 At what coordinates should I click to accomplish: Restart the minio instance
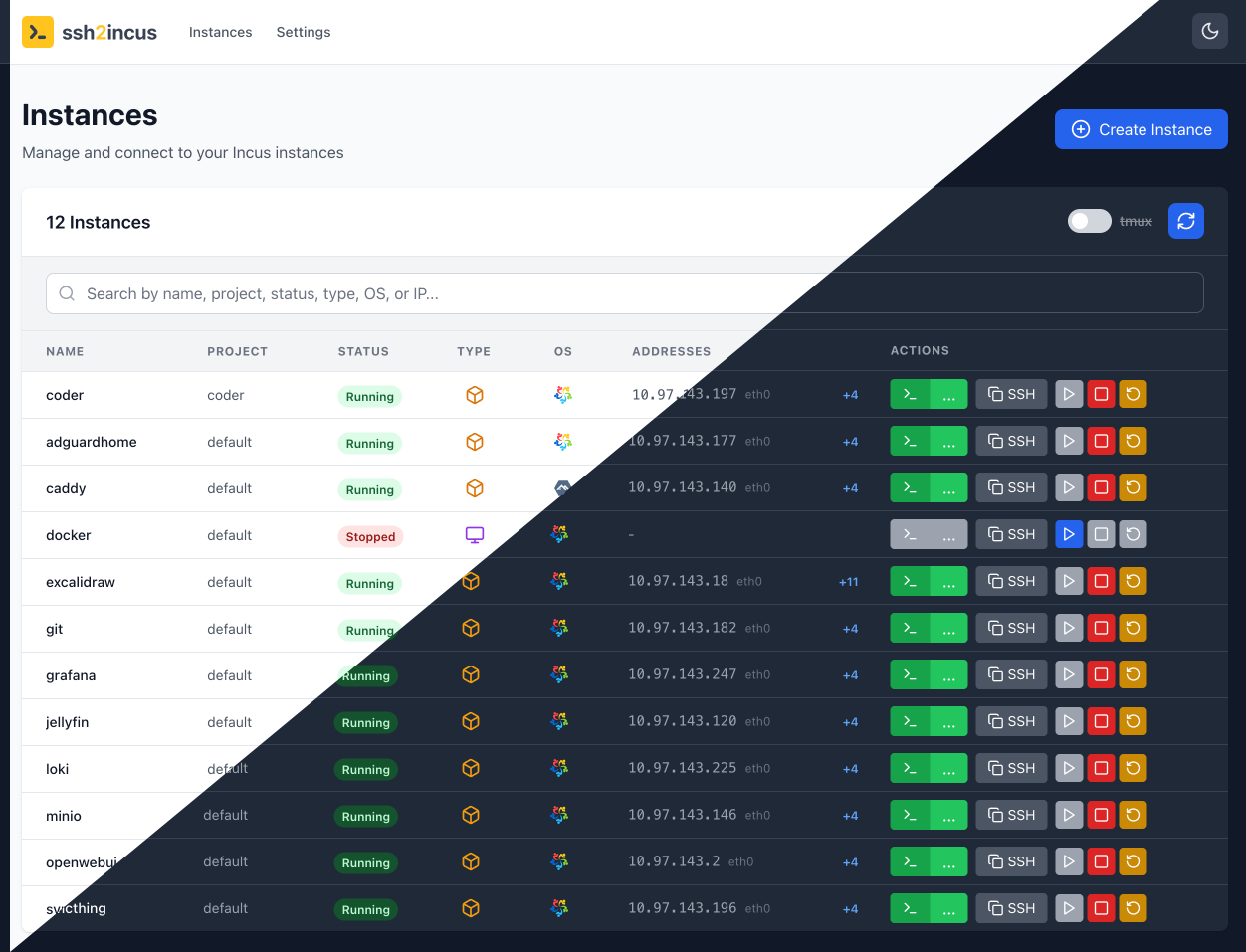point(1133,815)
